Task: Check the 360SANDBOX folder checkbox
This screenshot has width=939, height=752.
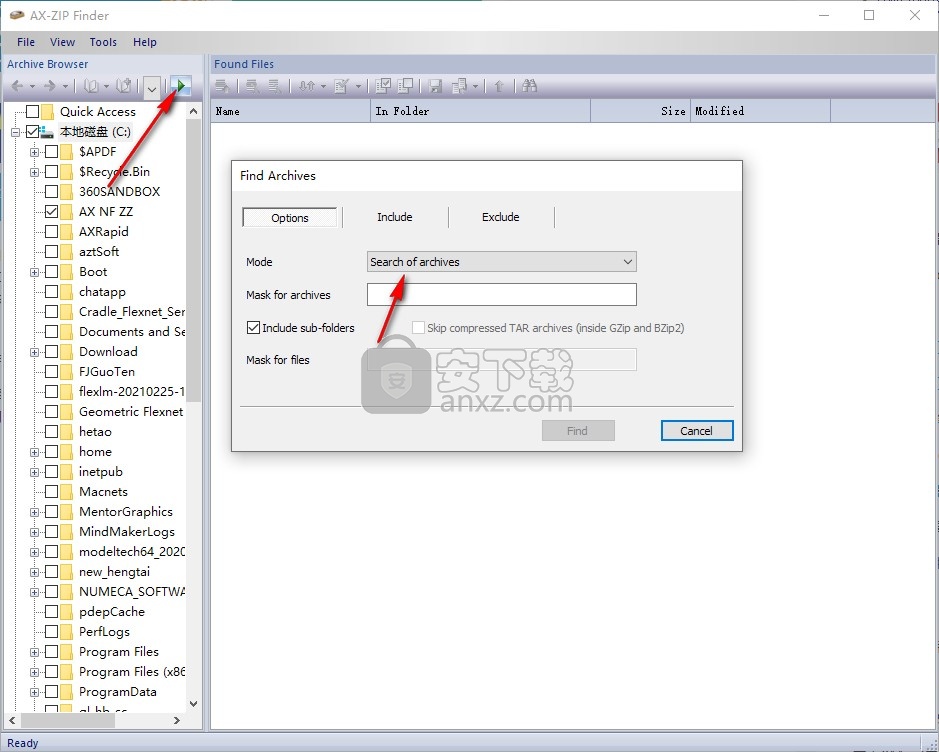Action: pos(52,192)
